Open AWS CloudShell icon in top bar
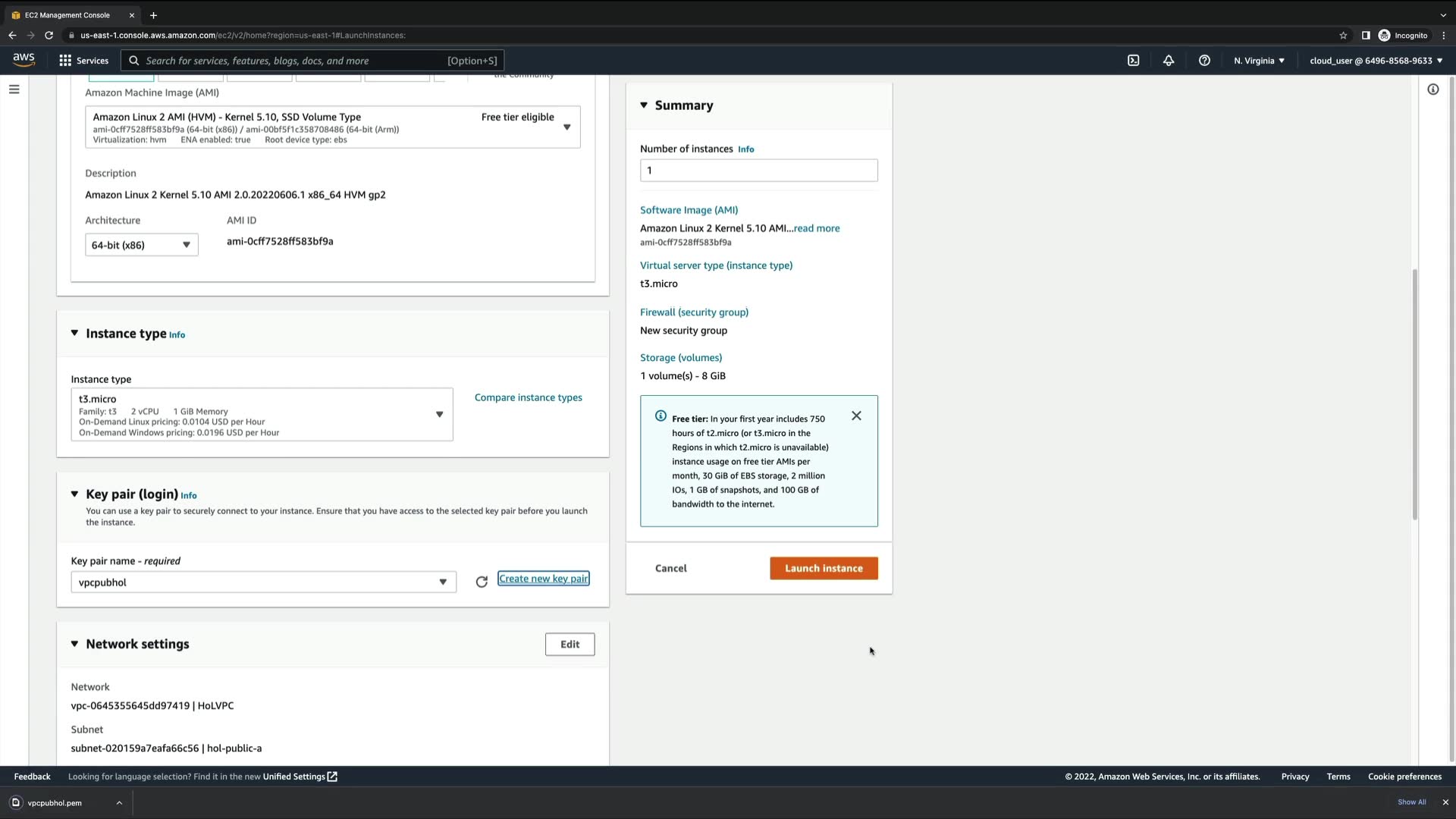 coord(1133,61)
